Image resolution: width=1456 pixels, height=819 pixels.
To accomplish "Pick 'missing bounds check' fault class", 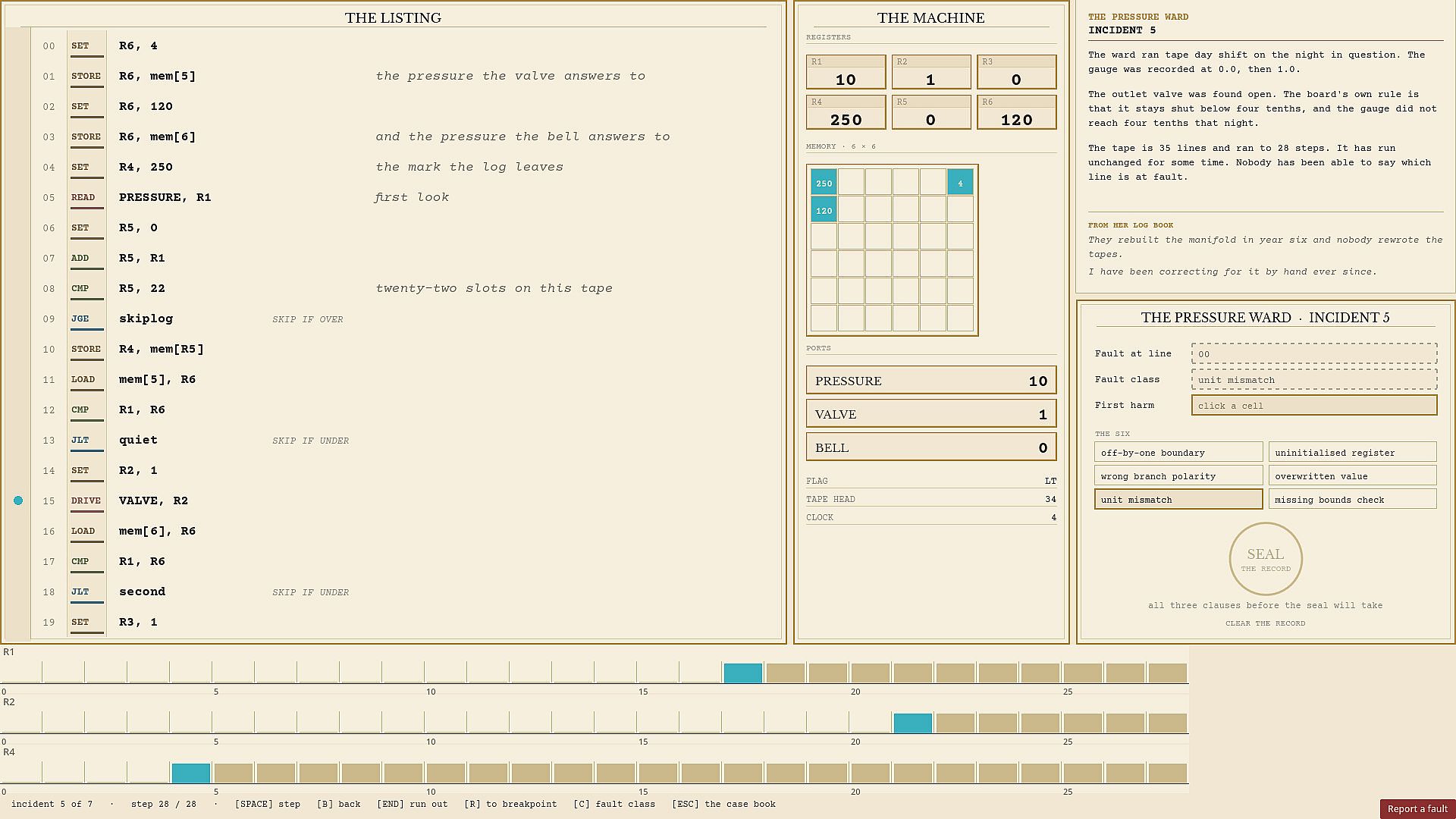I will pyautogui.click(x=1353, y=500).
